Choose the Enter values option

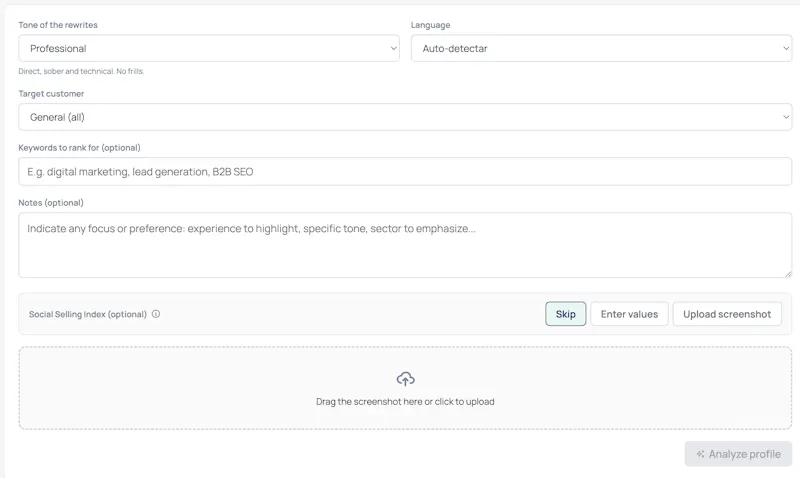[x=629, y=314]
